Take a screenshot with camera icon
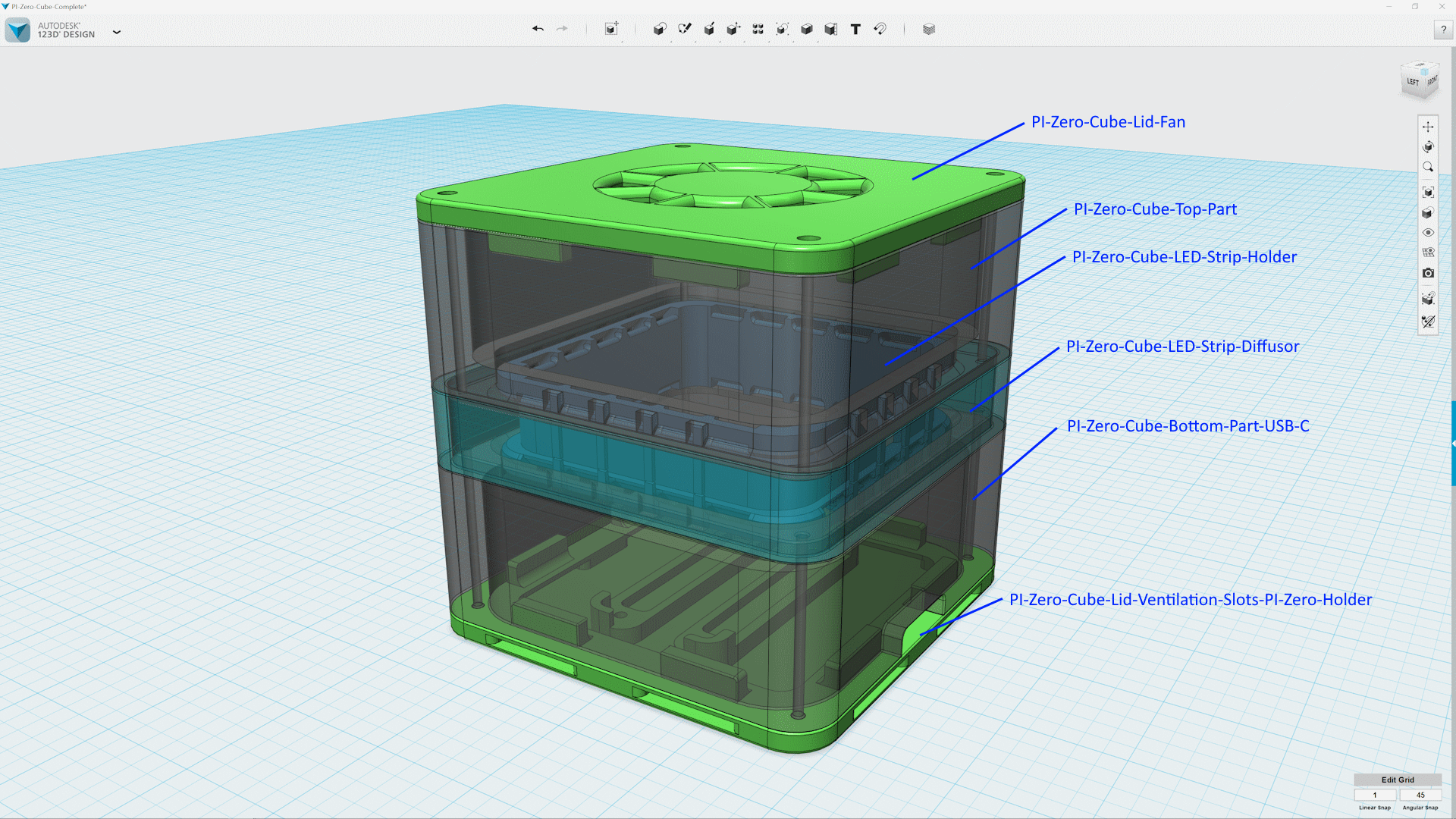Image resolution: width=1456 pixels, height=819 pixels. (x=1428, y=273)
